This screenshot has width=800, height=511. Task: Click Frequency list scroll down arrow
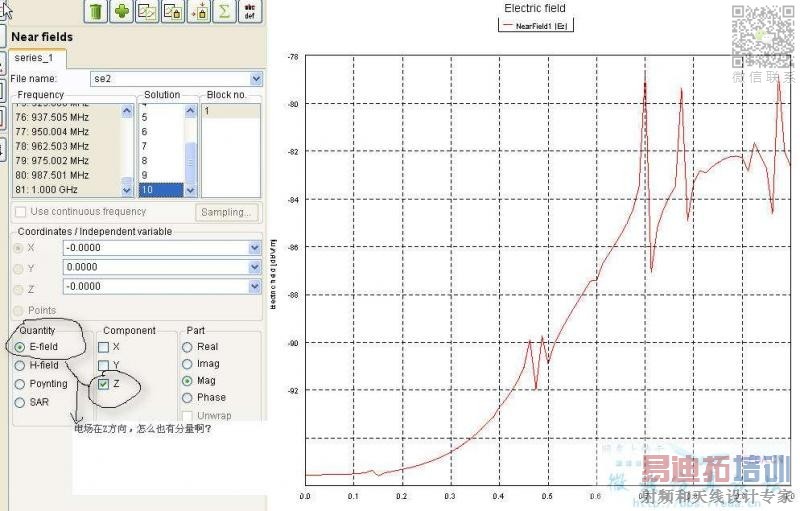pyautogui.click(x=127, y=190)
